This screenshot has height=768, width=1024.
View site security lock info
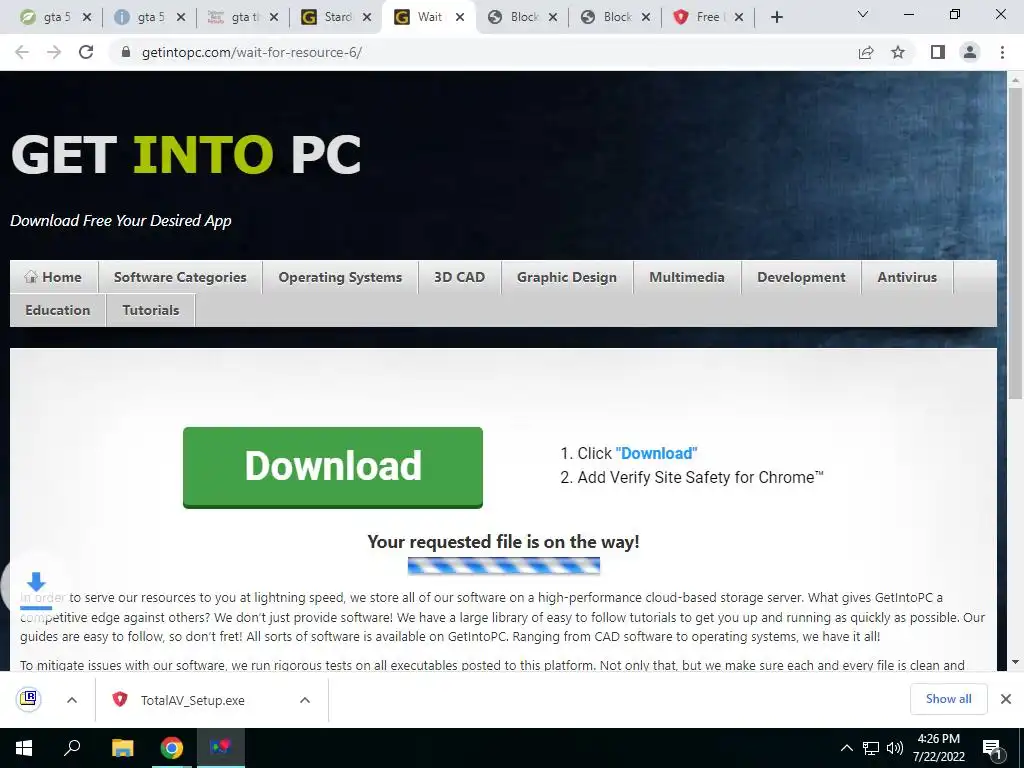click(x=126, y=52)
